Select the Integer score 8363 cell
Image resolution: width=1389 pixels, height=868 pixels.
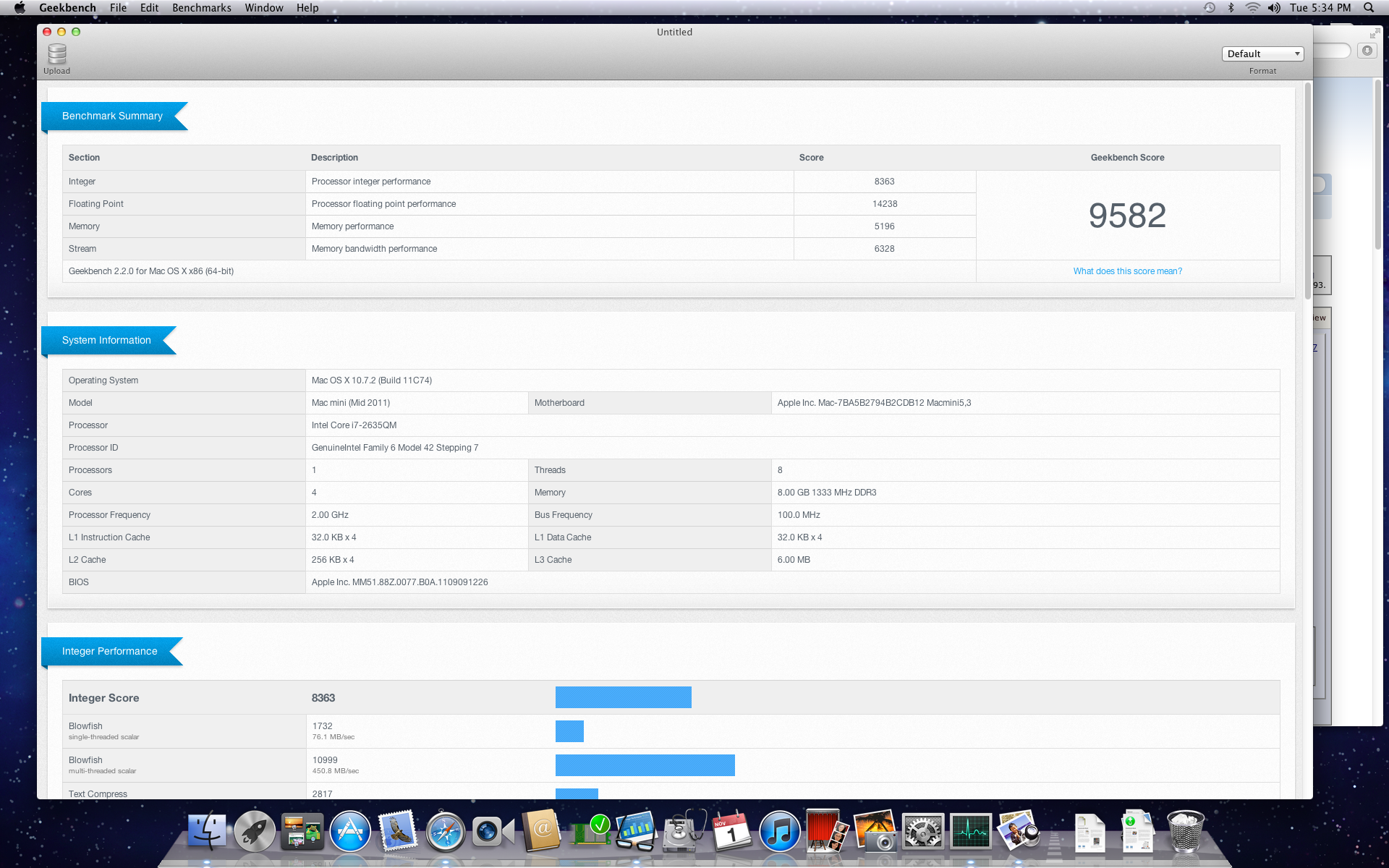[884, 182]
